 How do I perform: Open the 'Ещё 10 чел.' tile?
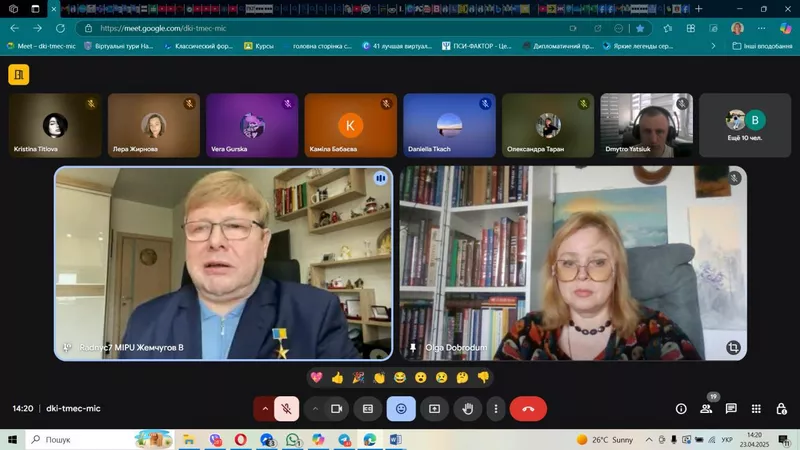coord(745,125)
